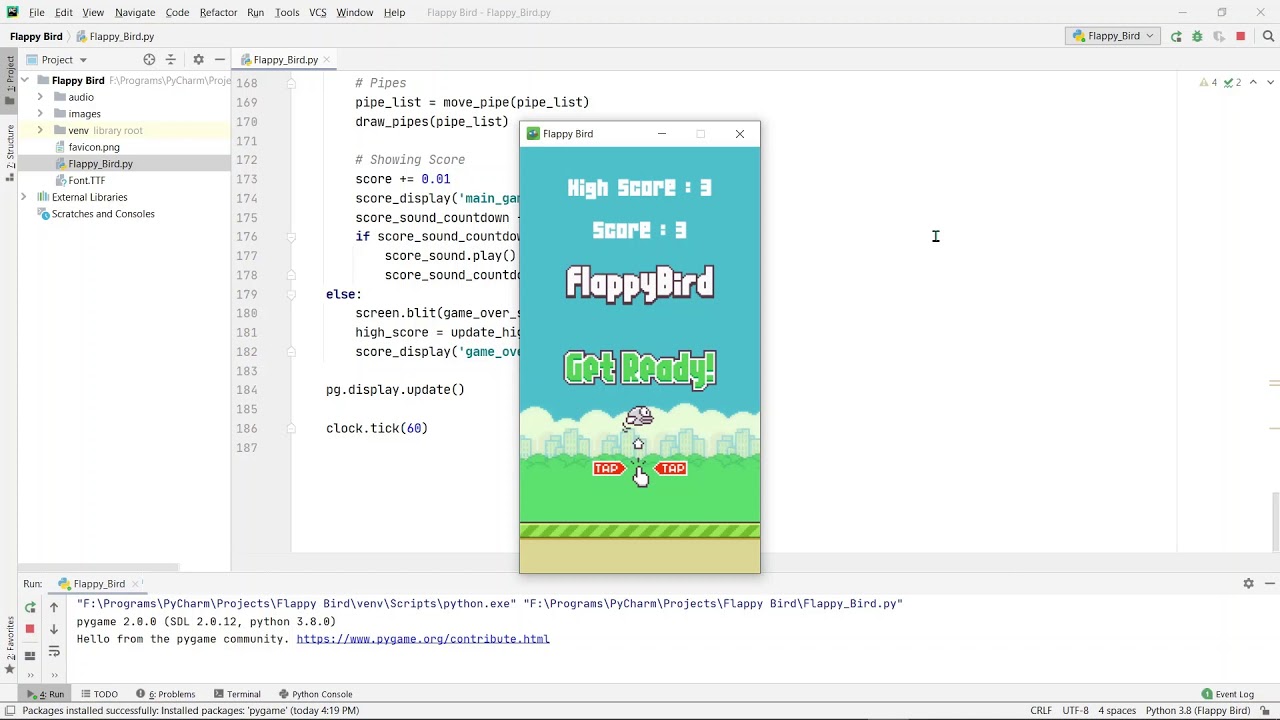Screen dimensions: 1280x720
Task: Rerun Flappy_Bird from Run panel gutter
Action: [x=30, y=607]
